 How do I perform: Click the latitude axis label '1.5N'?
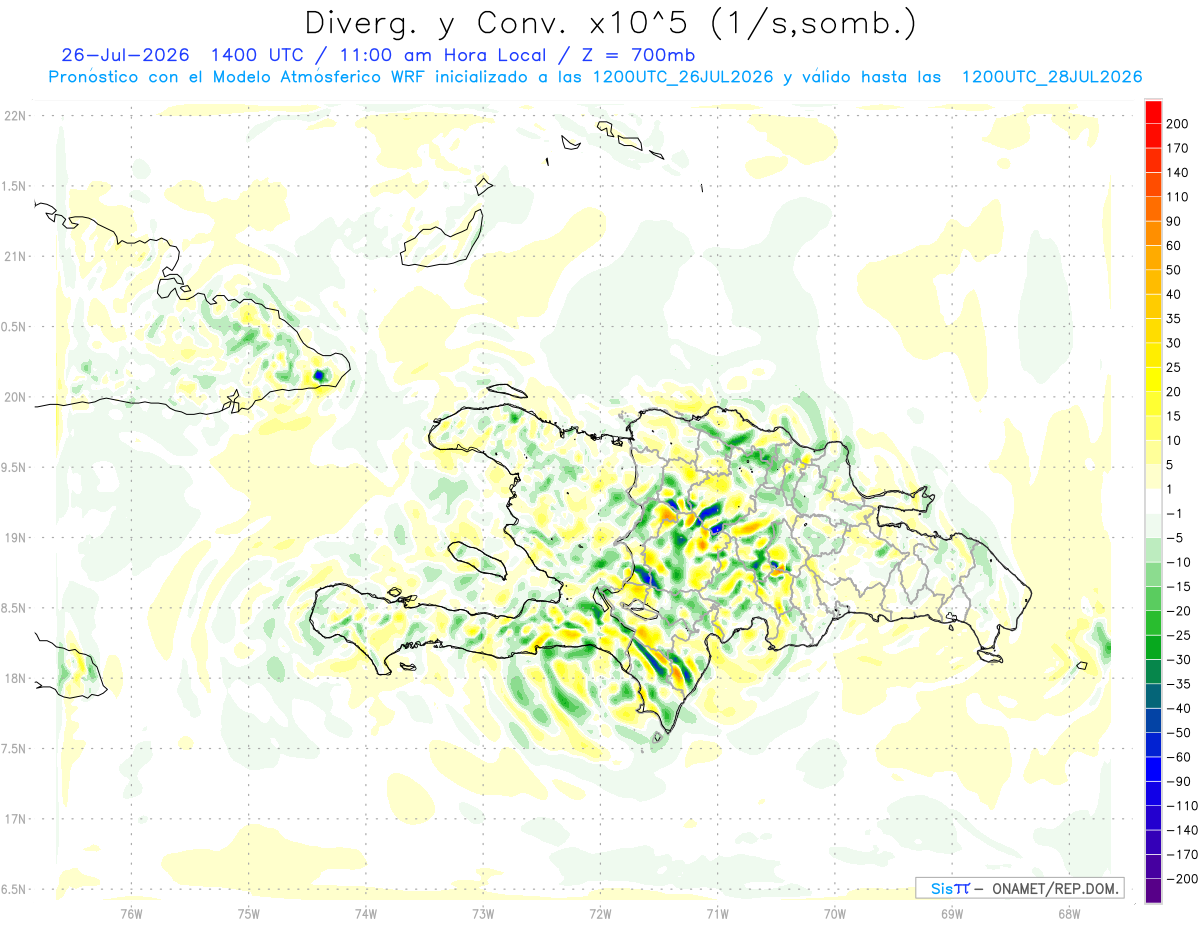pos(13,186)
